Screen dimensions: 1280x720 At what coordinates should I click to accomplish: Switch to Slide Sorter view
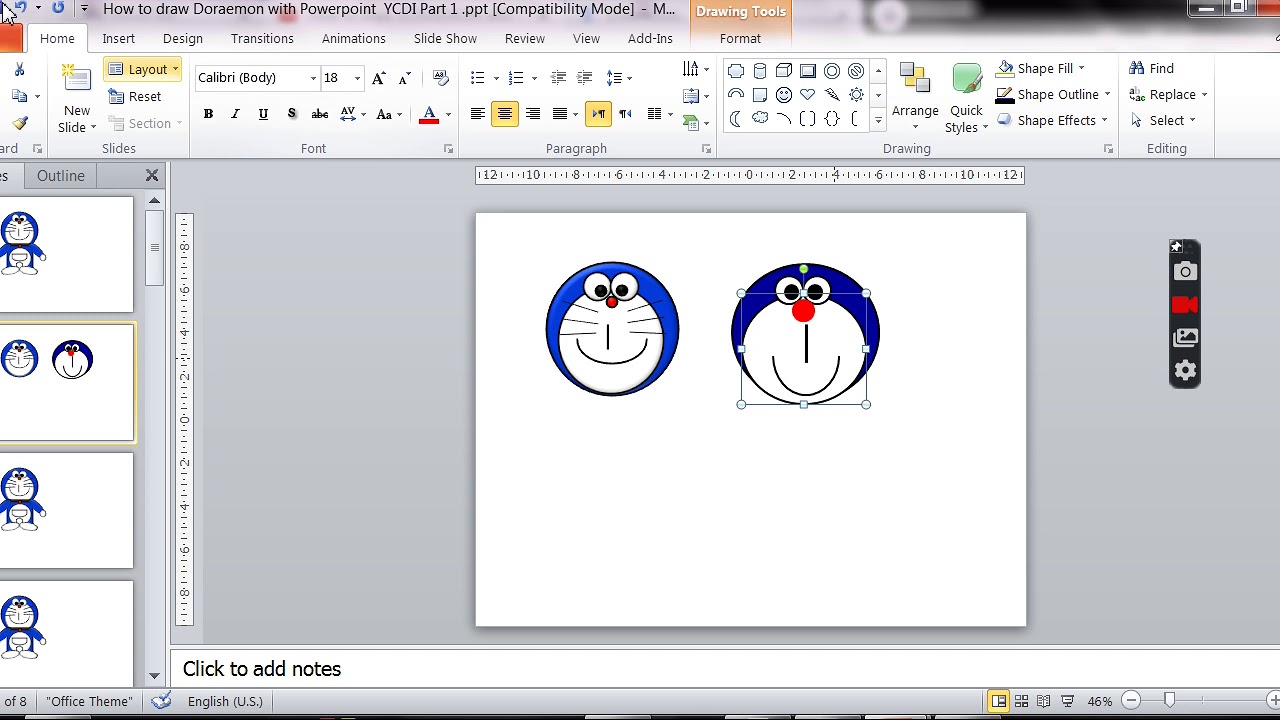point(1021,701)
